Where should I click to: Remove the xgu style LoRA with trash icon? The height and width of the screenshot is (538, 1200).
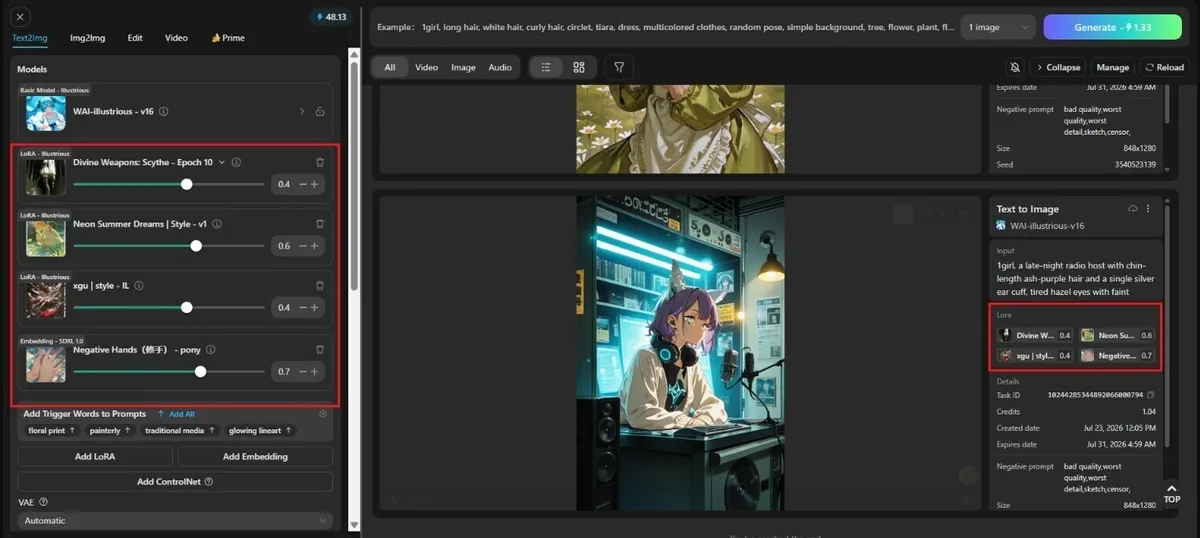click(x=320, y=286)
